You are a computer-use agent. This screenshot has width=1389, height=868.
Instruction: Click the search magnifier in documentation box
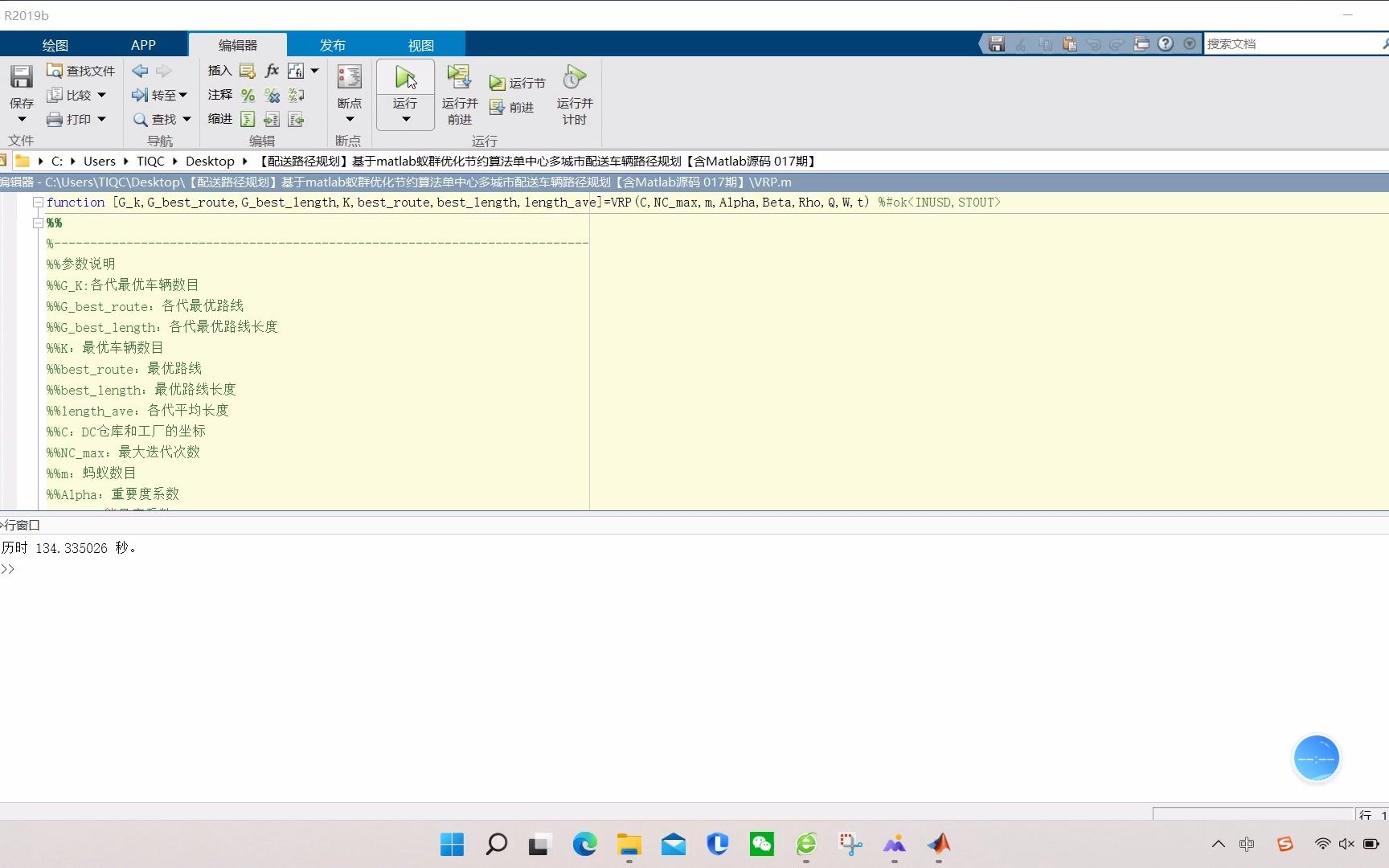click(x=1384, y=44)
